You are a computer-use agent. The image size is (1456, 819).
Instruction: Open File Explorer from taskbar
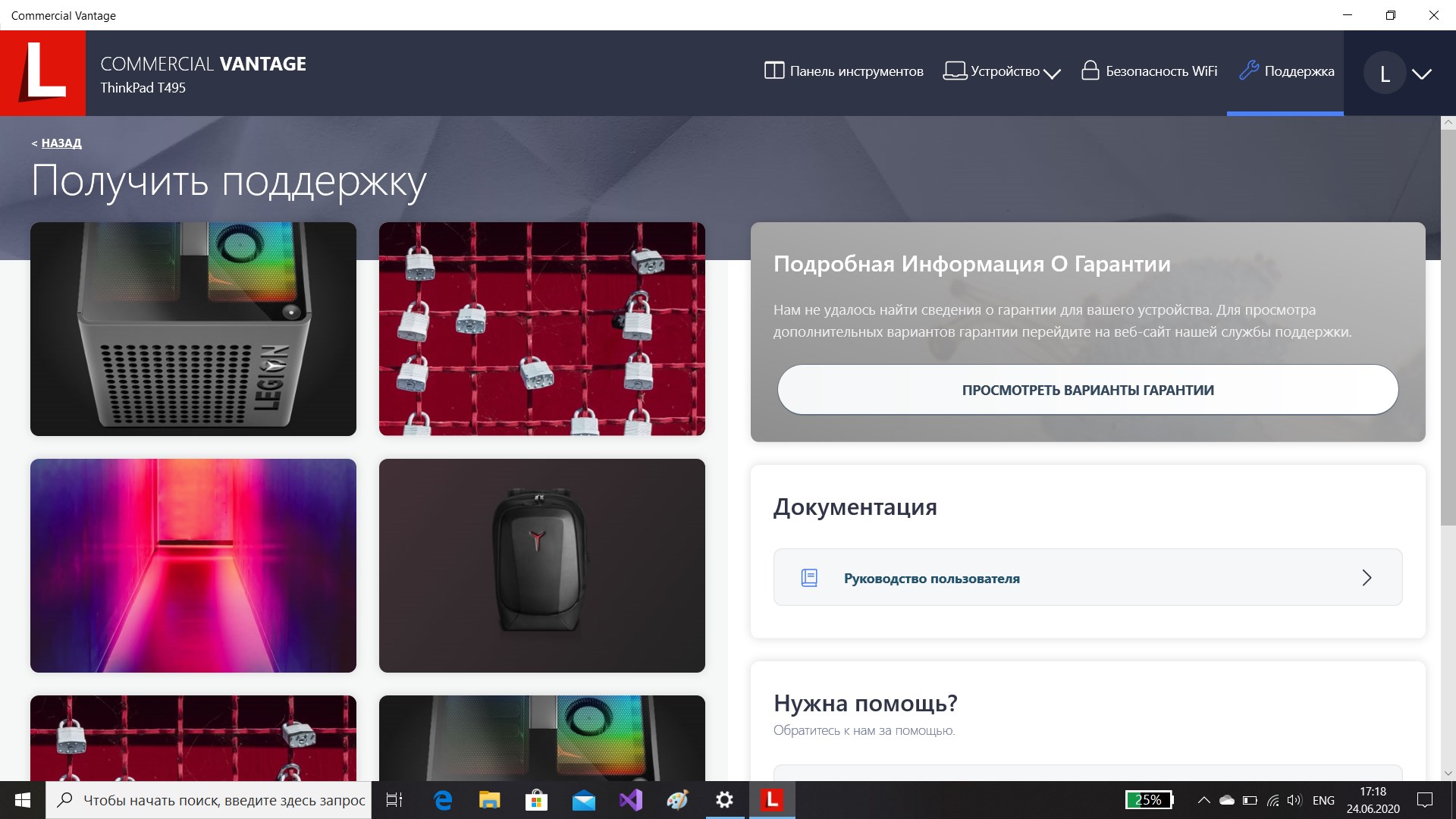(x=489, y=800)
